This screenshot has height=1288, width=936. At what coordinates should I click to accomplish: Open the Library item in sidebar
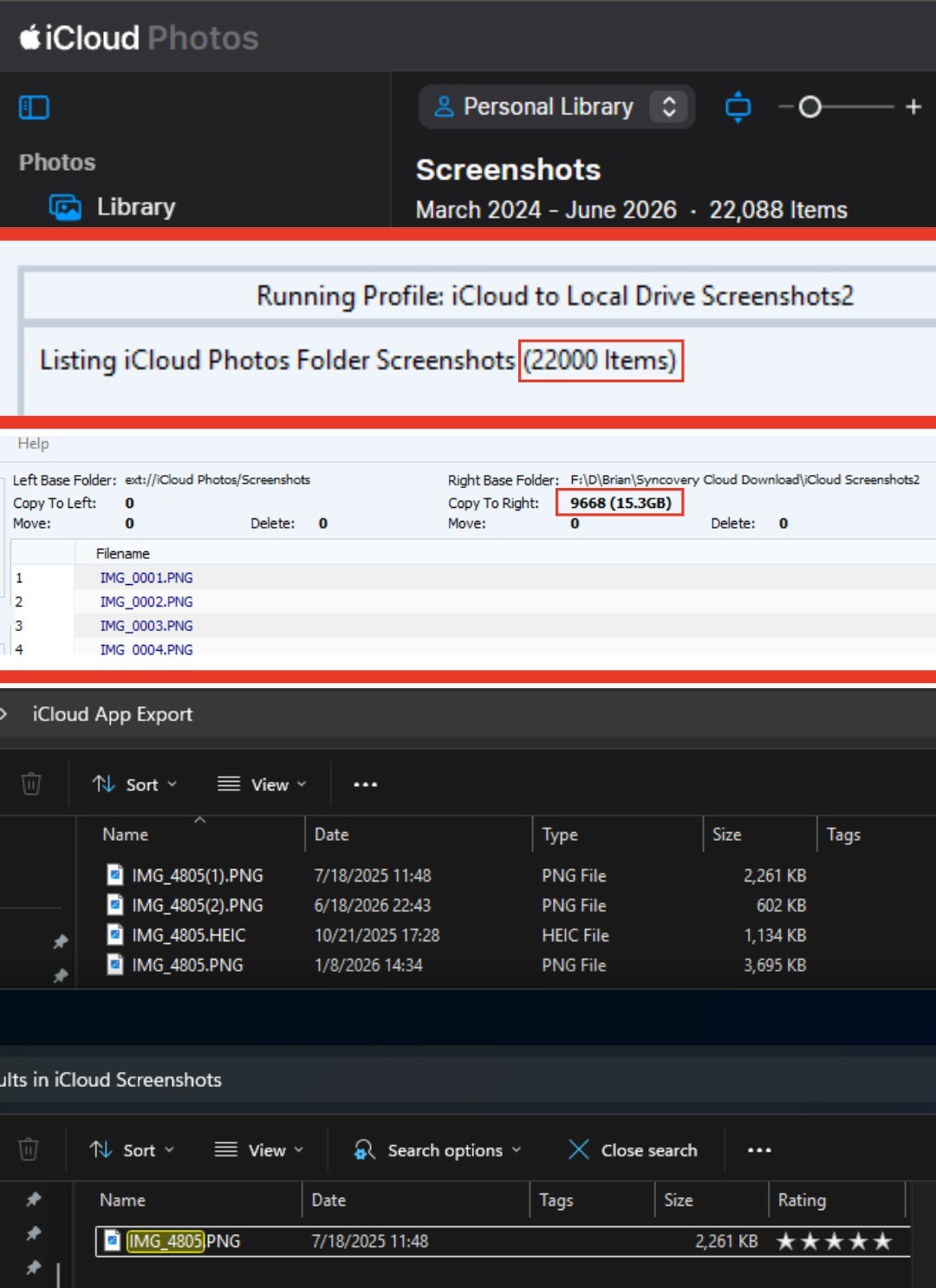click(x=113, y=207)
